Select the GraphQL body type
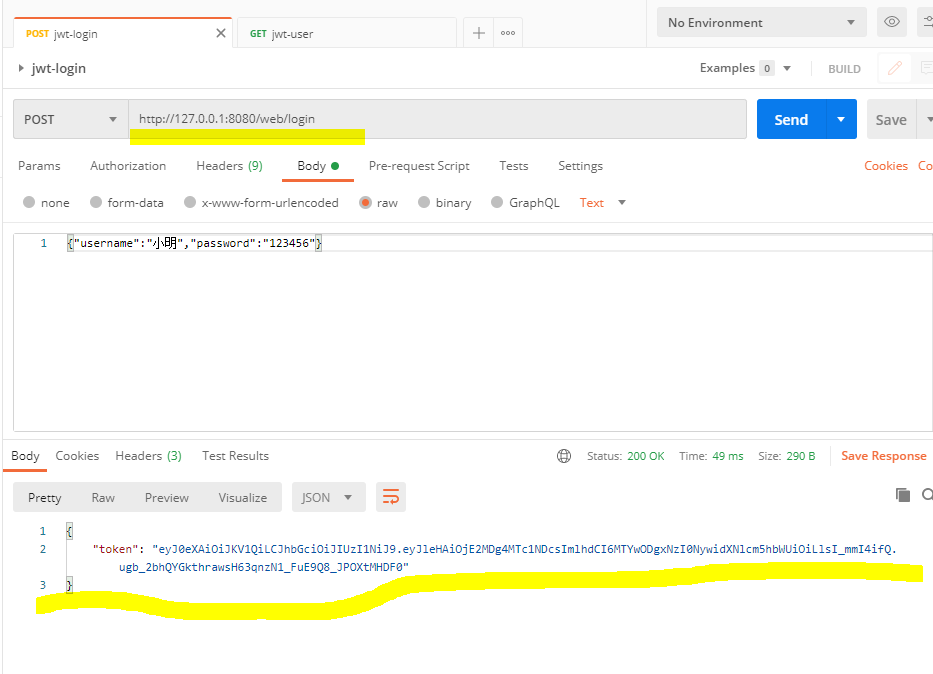Image resolution: width=933 pixels, height=674 pixels. pos(525,202)
